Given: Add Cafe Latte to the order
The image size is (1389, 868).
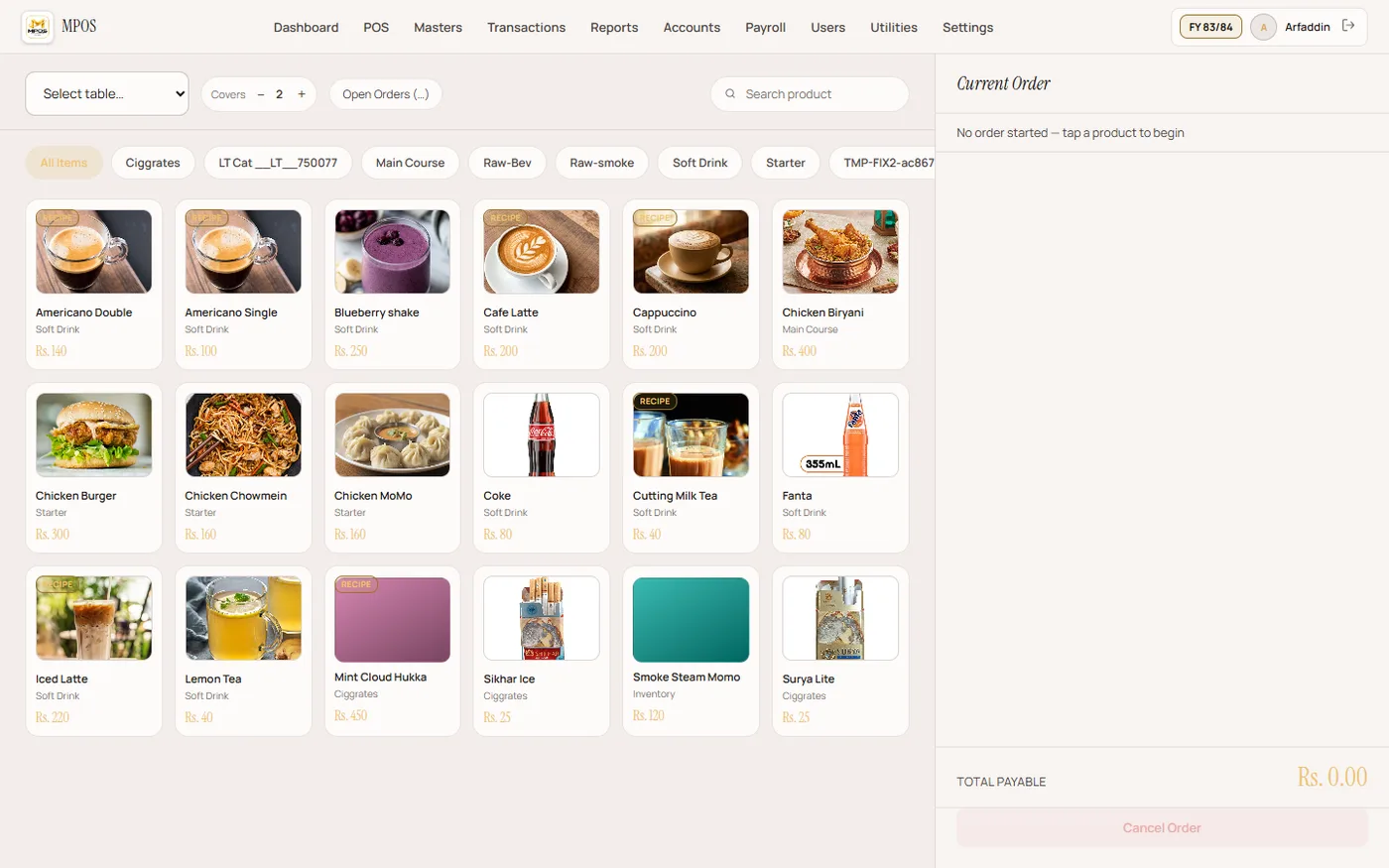Looking at the screenshot, I should click(x=542, y=285).
